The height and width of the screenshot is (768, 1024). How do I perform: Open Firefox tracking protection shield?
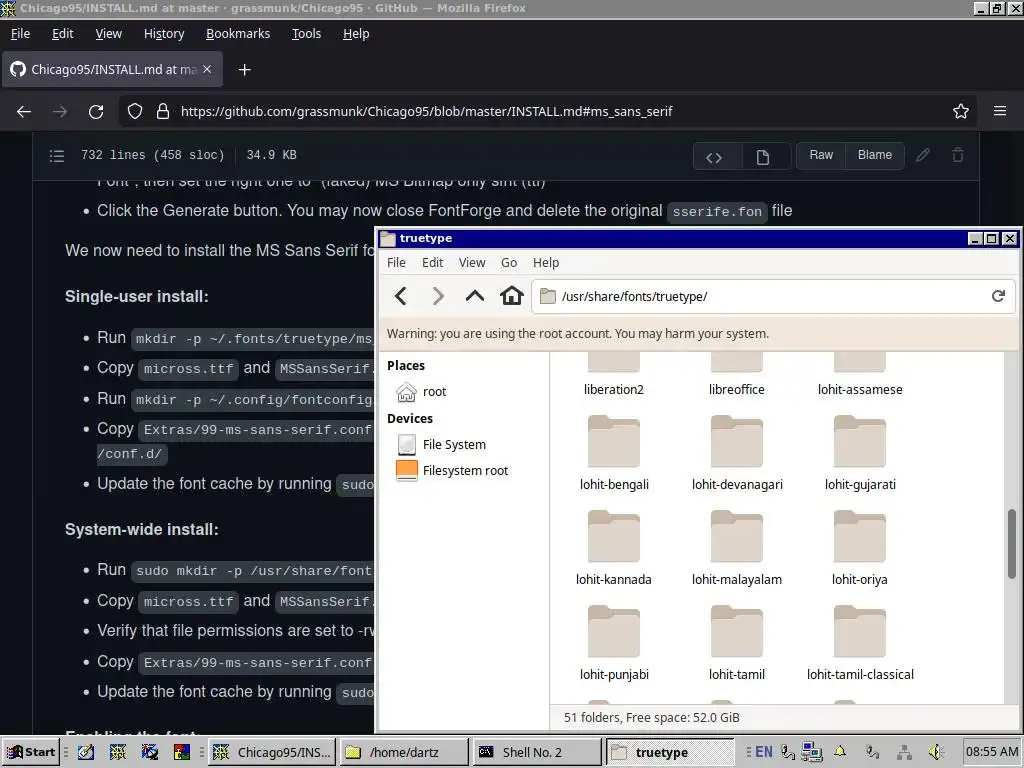pyautogui.click(x=135, y=112)
